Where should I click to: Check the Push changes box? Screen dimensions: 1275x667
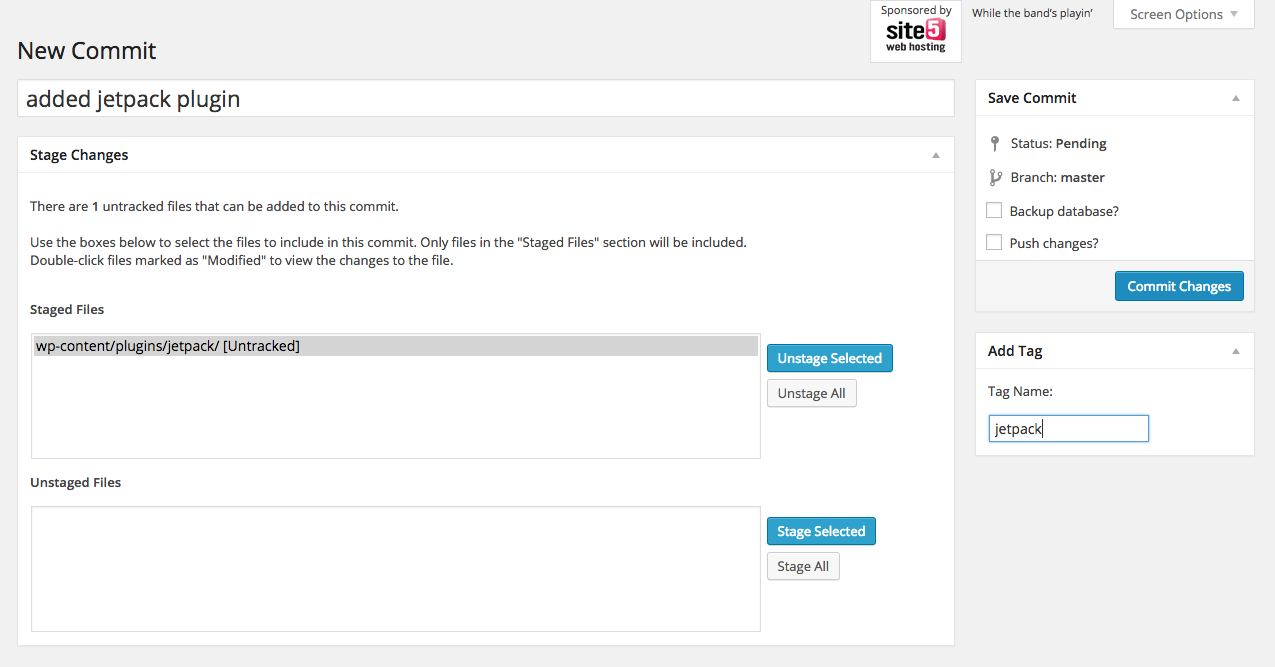tap(994, 242)
